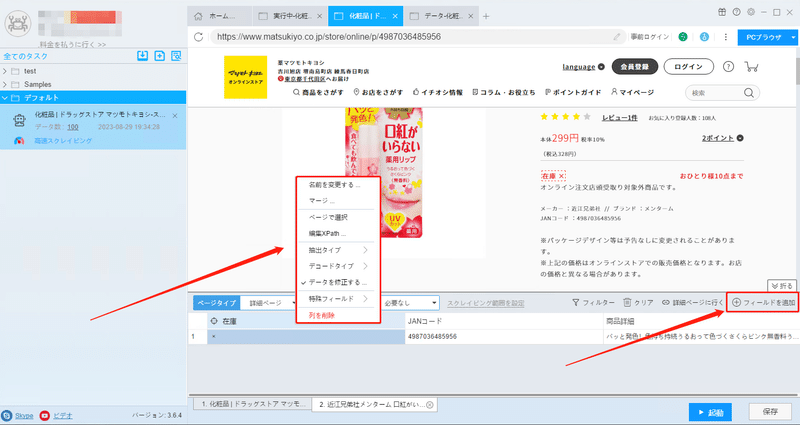This screenshot has height=425, width=800.
Task: Click the レビュー1件 link
Action: (619, 118)
